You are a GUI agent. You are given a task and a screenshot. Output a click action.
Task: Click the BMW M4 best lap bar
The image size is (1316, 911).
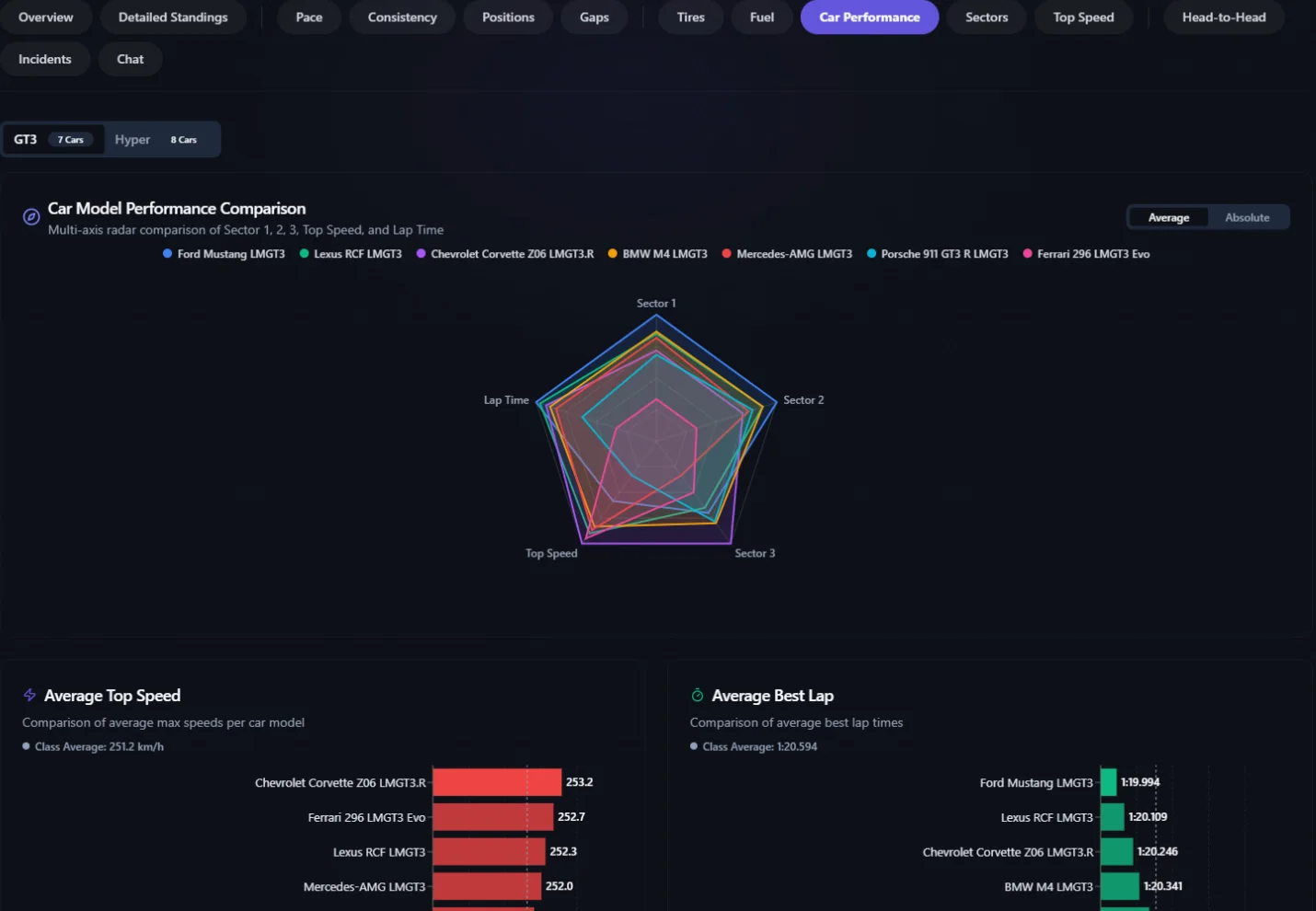(1120, 886)
